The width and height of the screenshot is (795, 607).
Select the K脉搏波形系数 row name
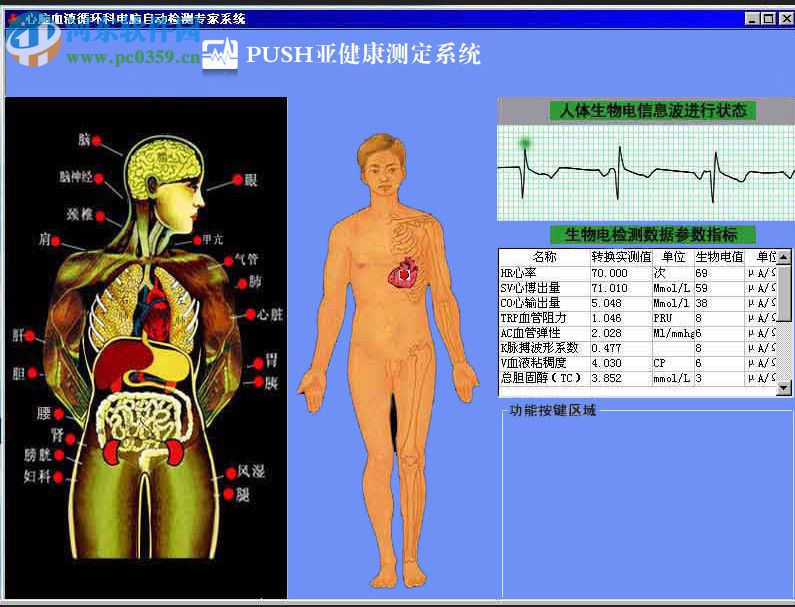pos(539,348)
